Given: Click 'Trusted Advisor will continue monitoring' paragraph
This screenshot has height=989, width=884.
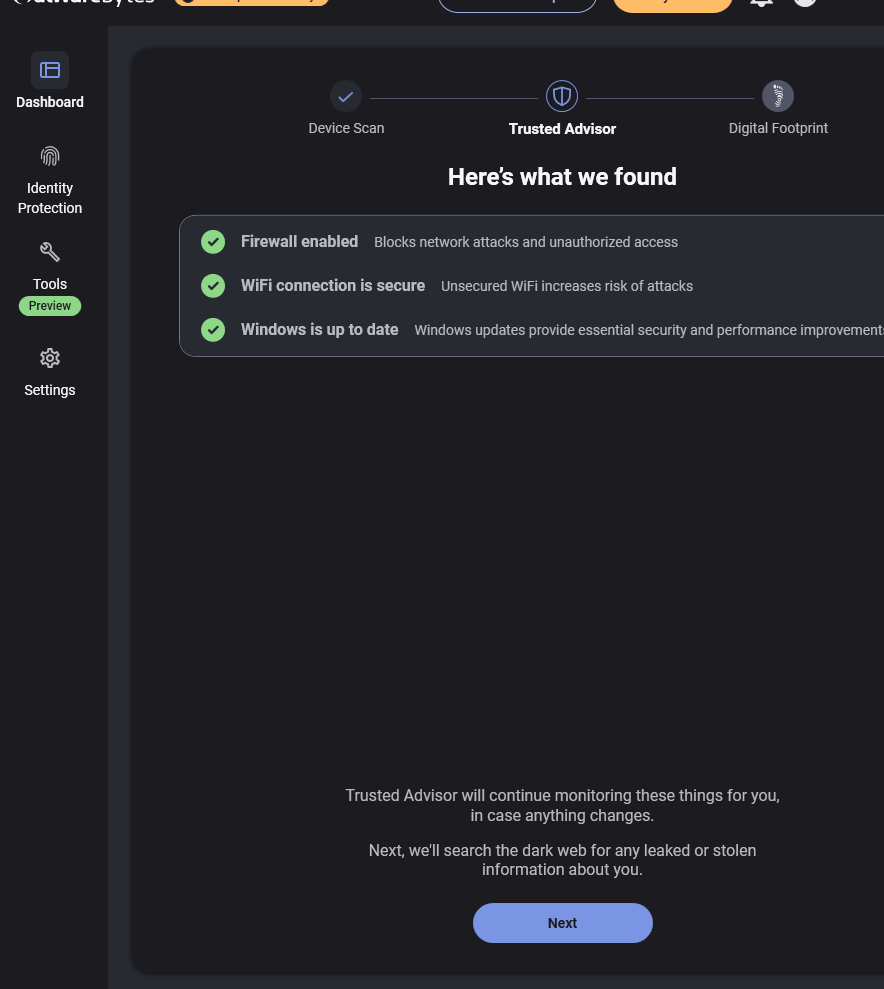Looking at the screenshot, I should click(562, 805).
